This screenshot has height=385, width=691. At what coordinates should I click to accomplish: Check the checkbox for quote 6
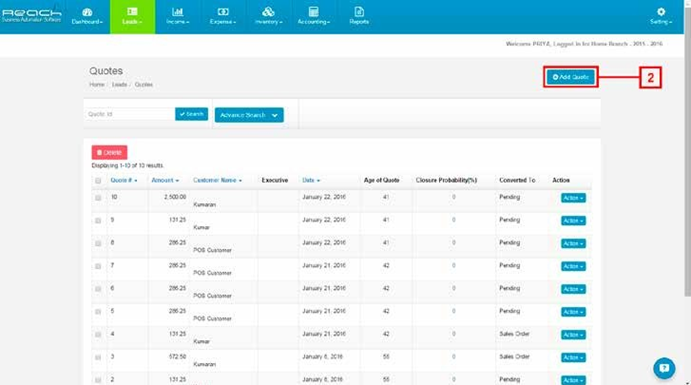tap(98, 289)
